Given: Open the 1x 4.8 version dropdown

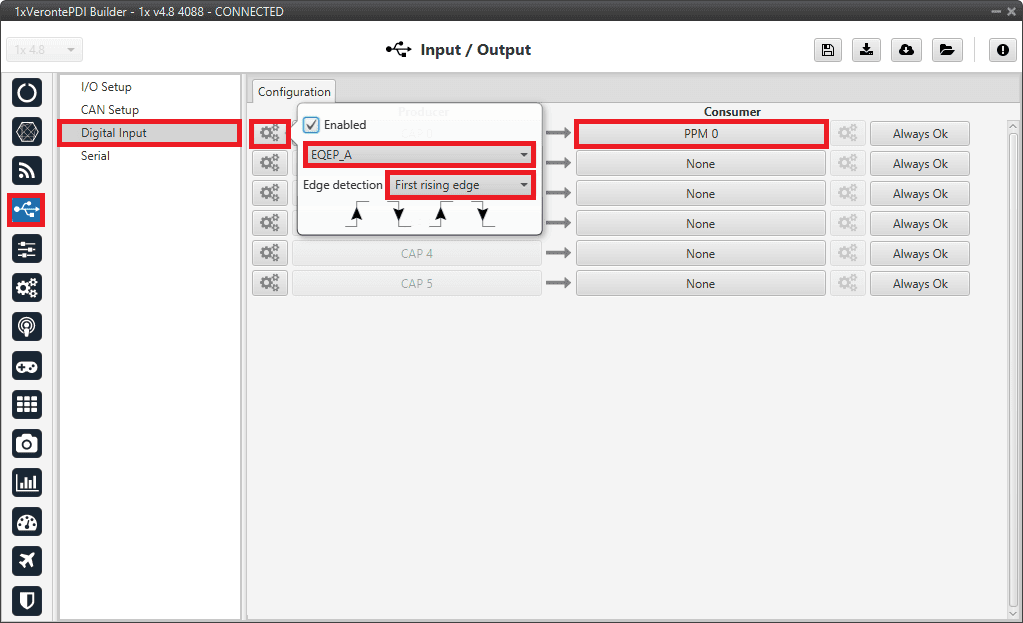Looking at the screenshot, I should pyautogui.click(x=45, y=50).
